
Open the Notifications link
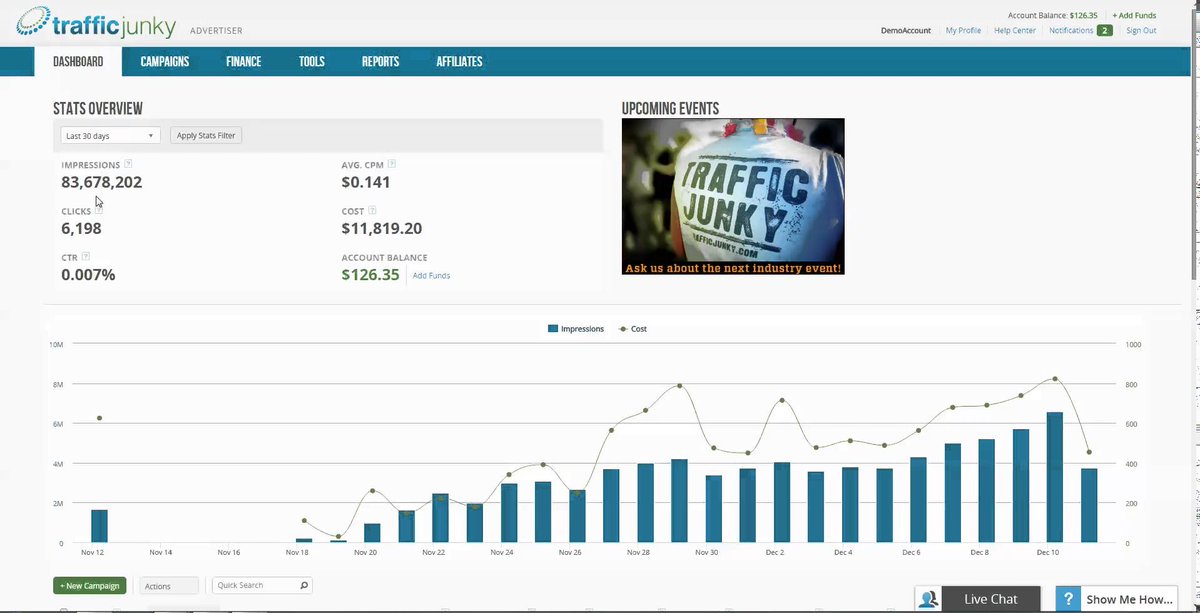click(x=1071, y=31)
